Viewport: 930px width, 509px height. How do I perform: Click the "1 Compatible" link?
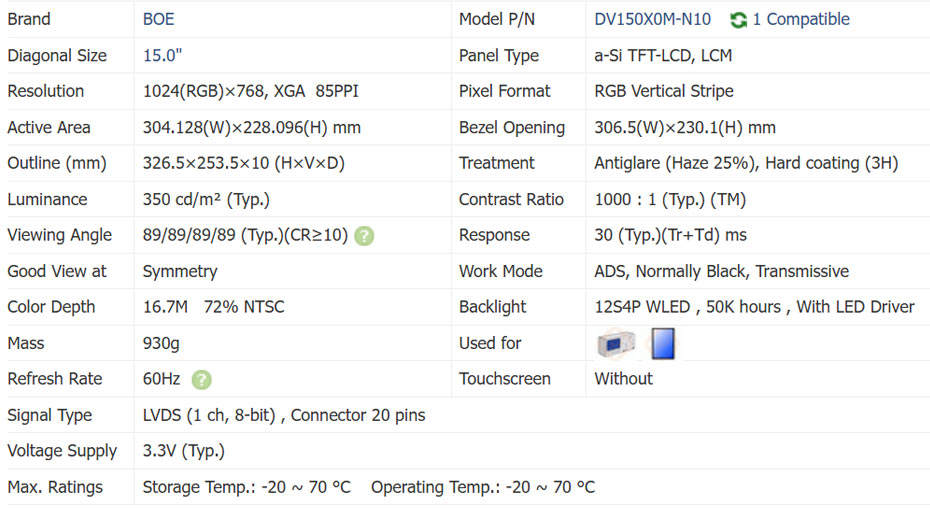[800, 19]
